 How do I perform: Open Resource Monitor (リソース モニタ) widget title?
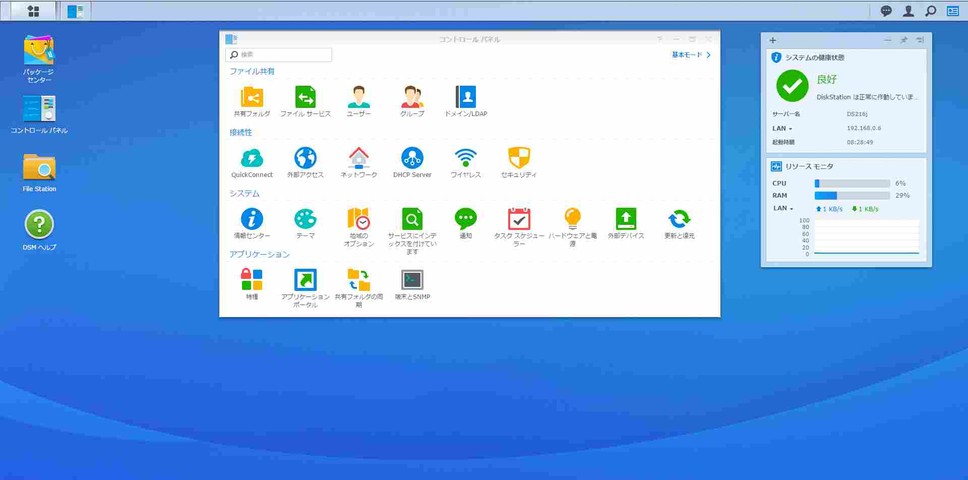click(x=809, y=167)
